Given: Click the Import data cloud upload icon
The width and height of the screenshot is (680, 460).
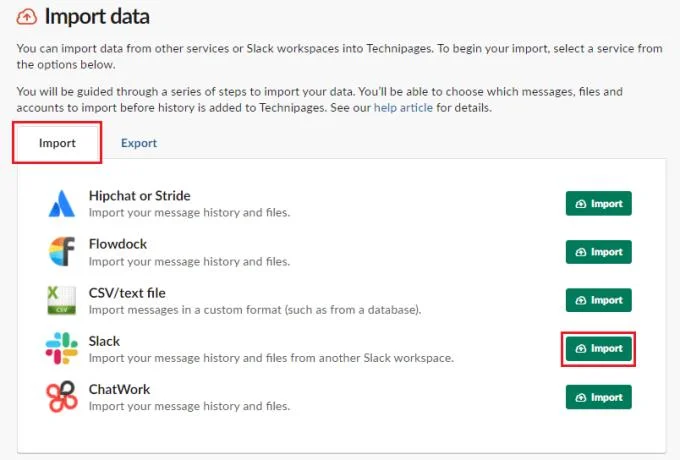Looking at the screenshot, I should click(x=27, y=17).
